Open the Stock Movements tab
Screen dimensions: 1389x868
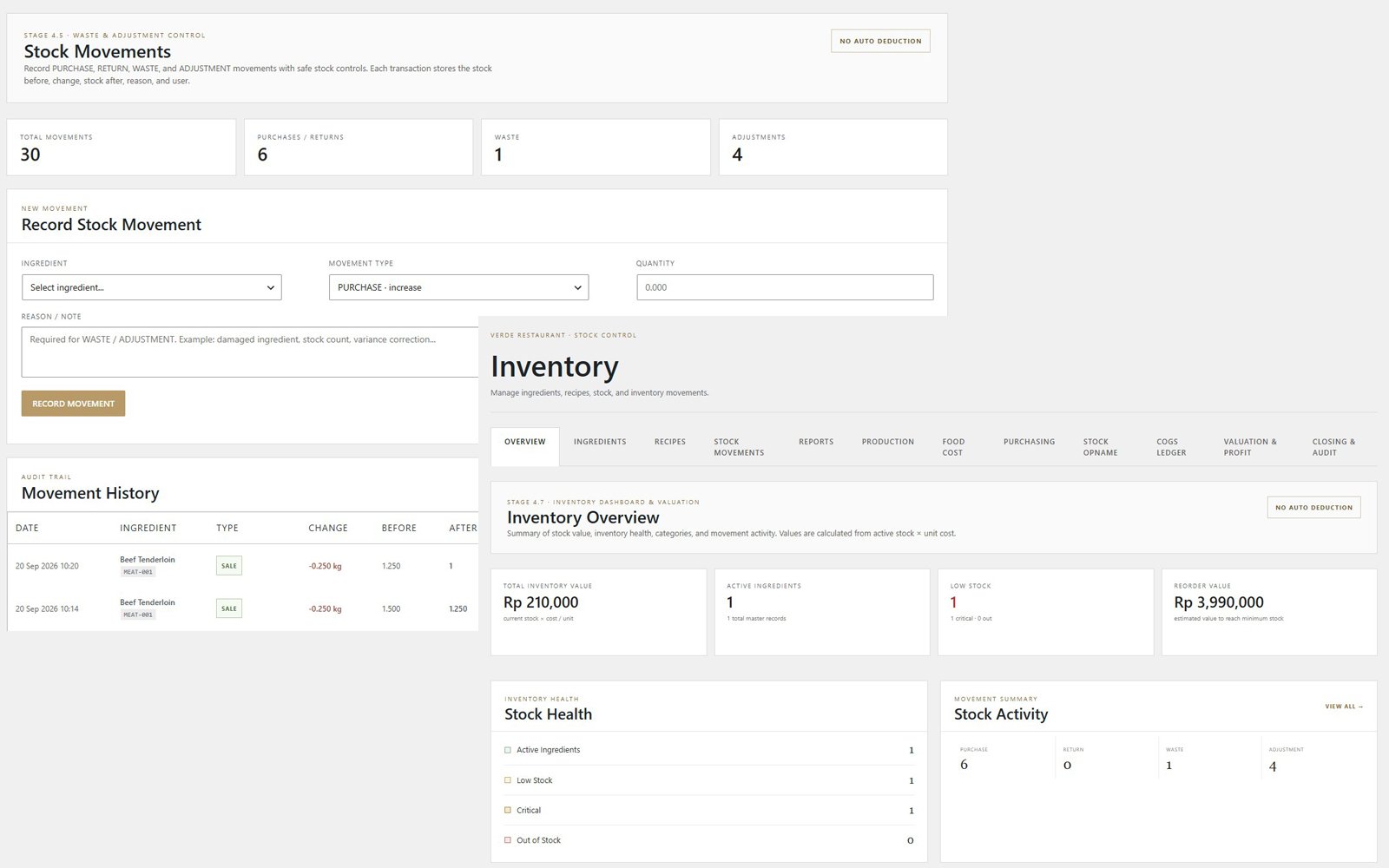click(x=739, y=447)
